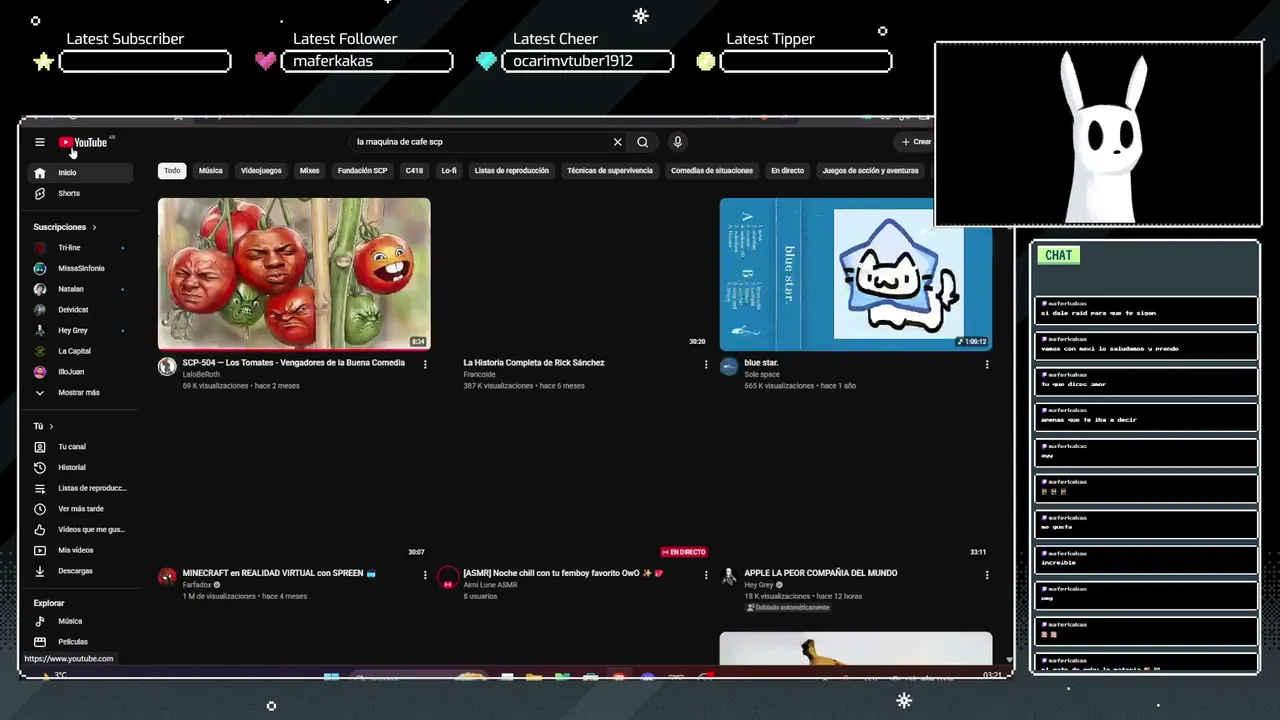Open Aimi Lune ASMR live avatar
This screenshot has height=720, width=1280.
coord(448,578)
